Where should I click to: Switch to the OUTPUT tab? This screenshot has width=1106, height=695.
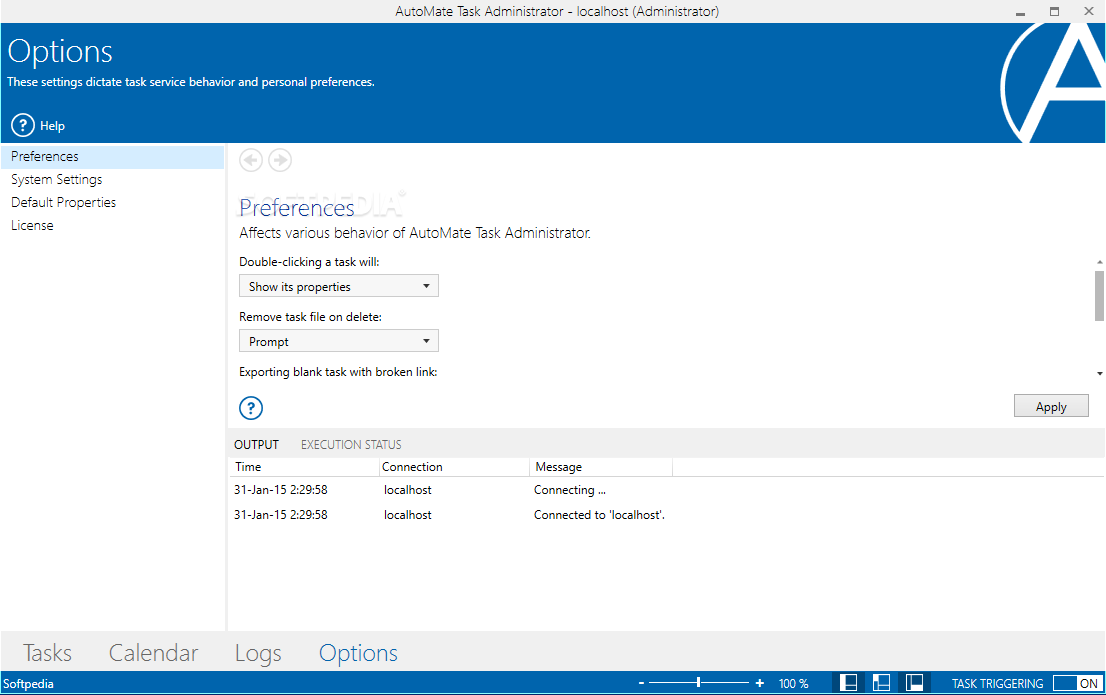tap(257, 445)
